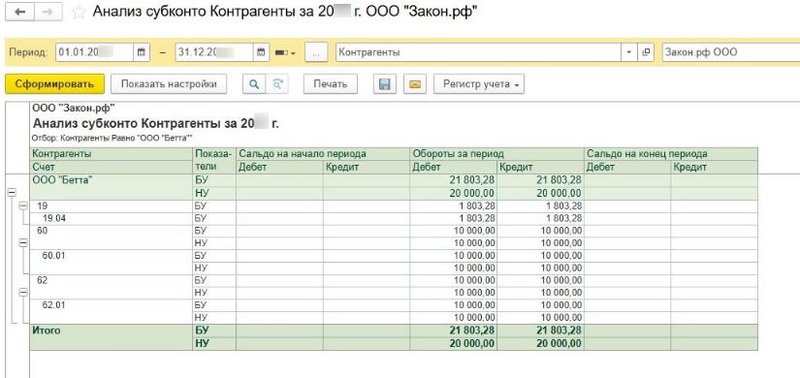Click the period end date field
The width and height of the screenshot is (800, 378).
(214, 52)
